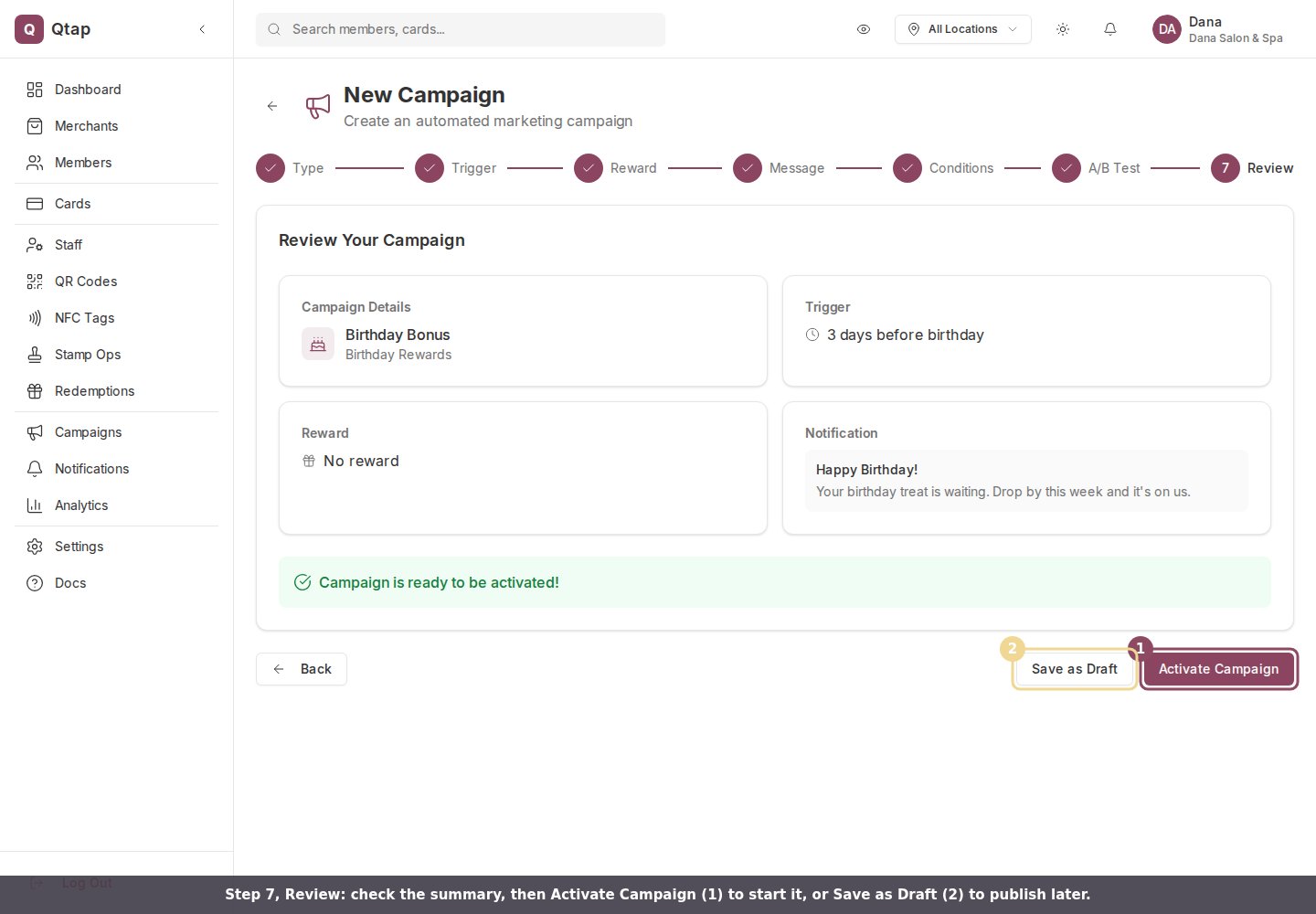
Task: Go to the Reward step
Action: [x=615, y=168]
